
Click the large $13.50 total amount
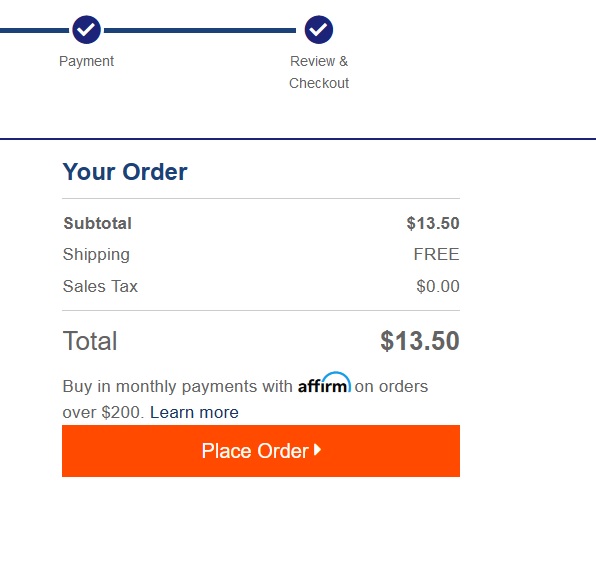coord(420,341)
